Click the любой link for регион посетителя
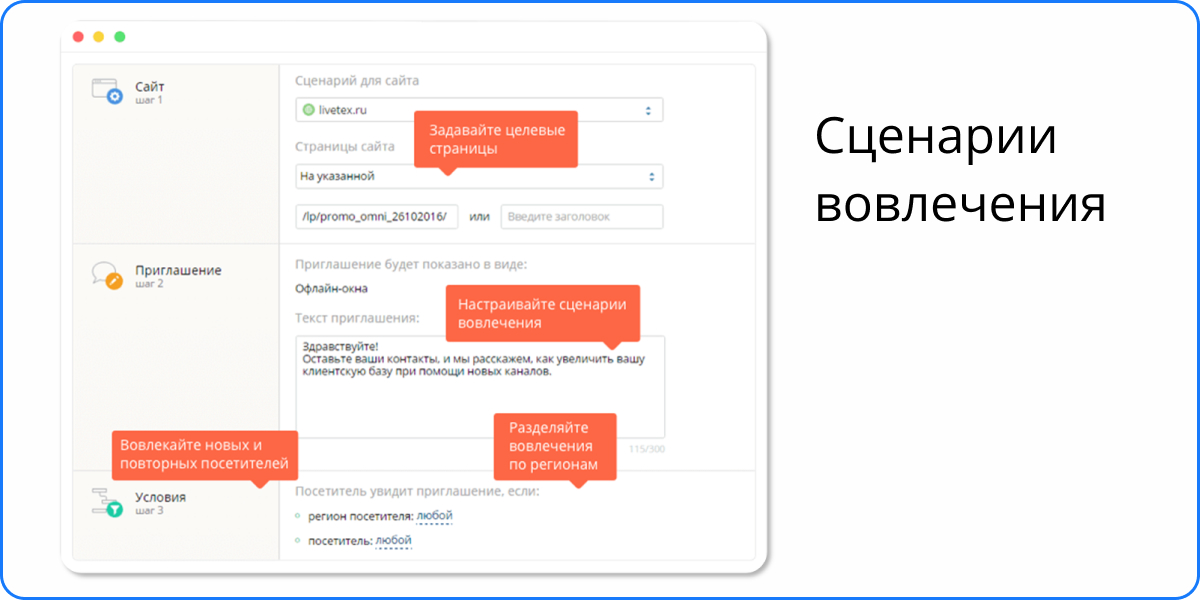The width and height of the screenshot is (1200, 600). coord(434,516)
